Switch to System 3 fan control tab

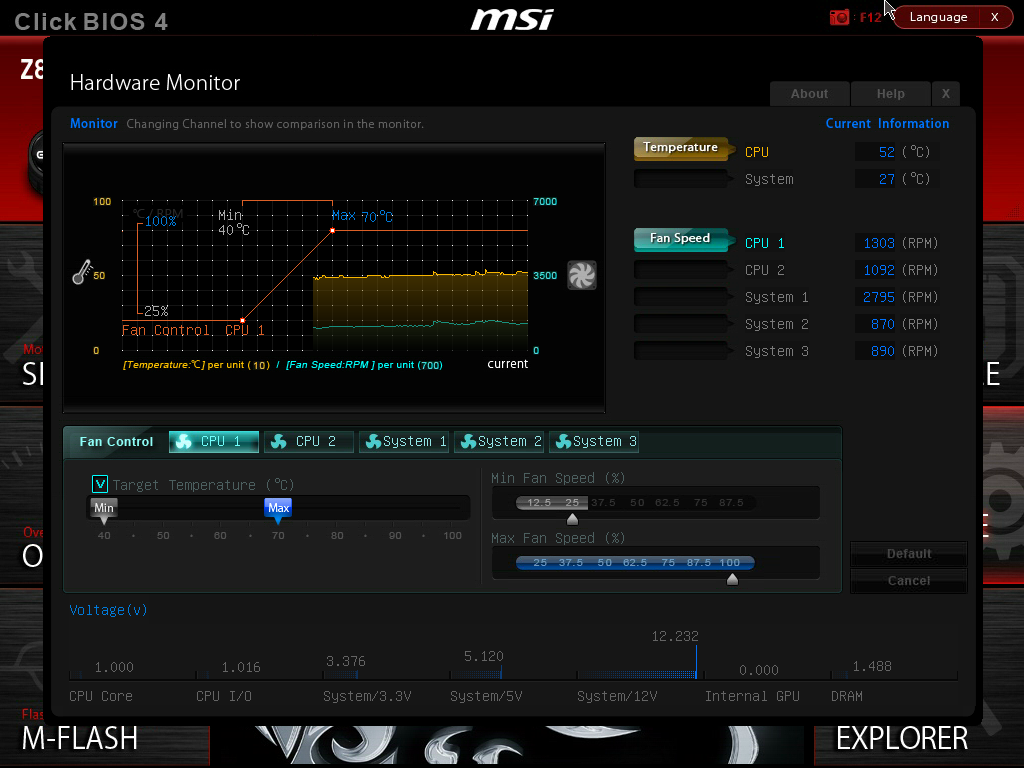pyautogui.click(x=594, y=441)
